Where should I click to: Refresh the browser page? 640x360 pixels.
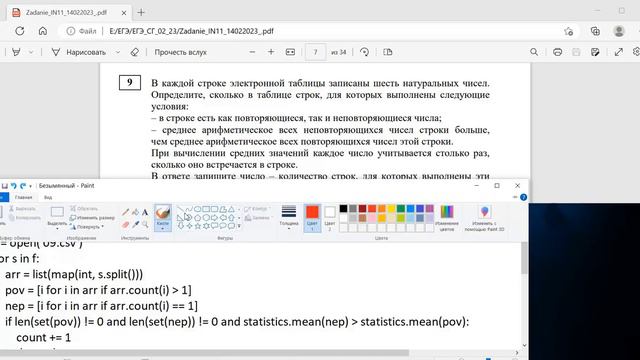pos(20,31)
